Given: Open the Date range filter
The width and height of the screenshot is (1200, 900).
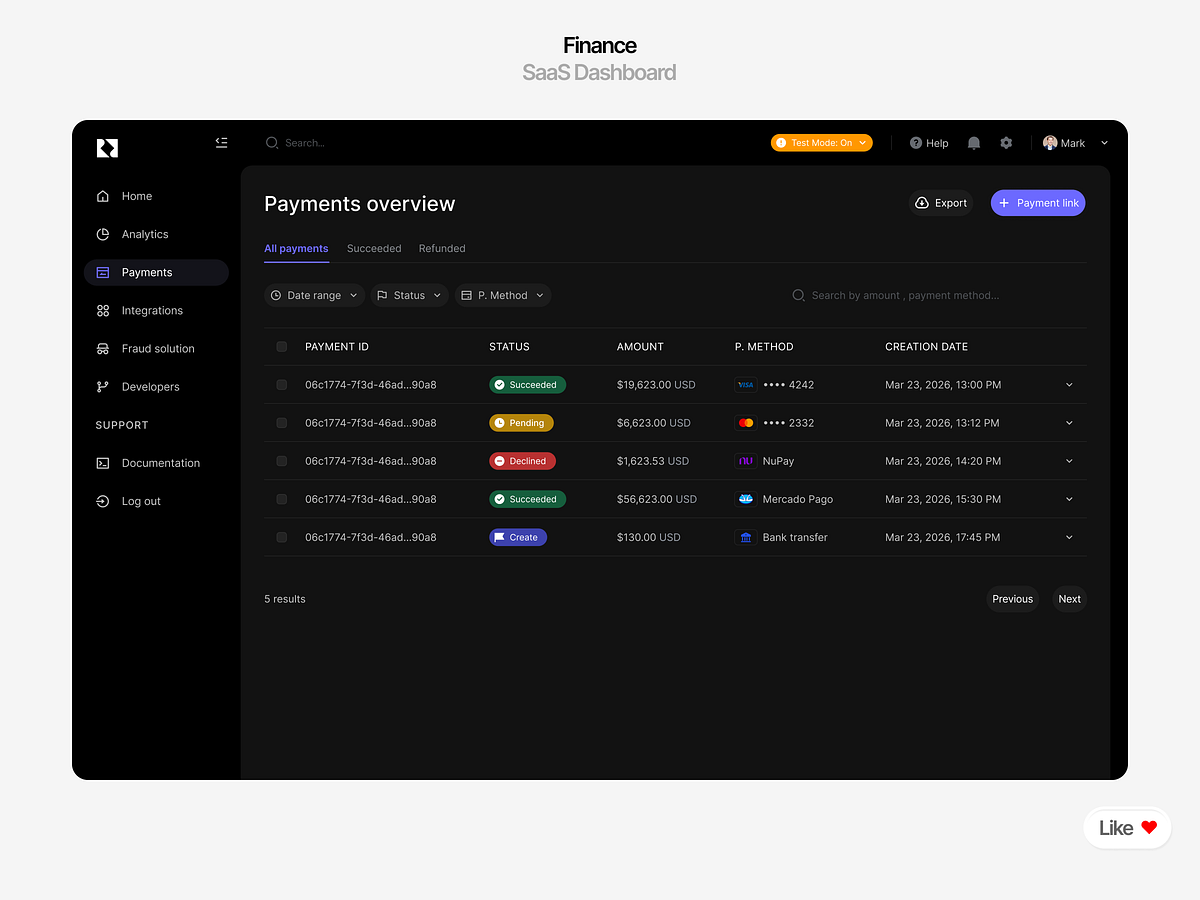Looking at the screenshot, I should click(x=314, y=295).
